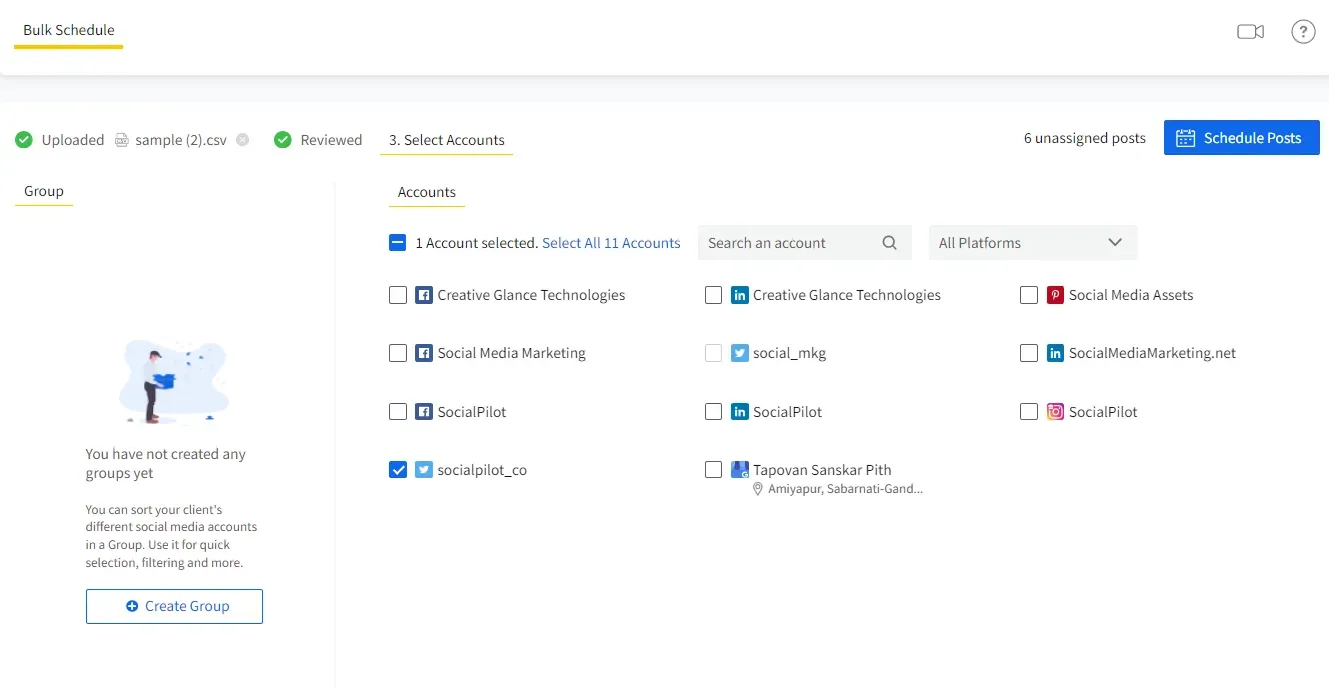Screen dimensions: 1329x689
Task: Click the video tutorial camera icon
Action: [x=1250, y=31]
